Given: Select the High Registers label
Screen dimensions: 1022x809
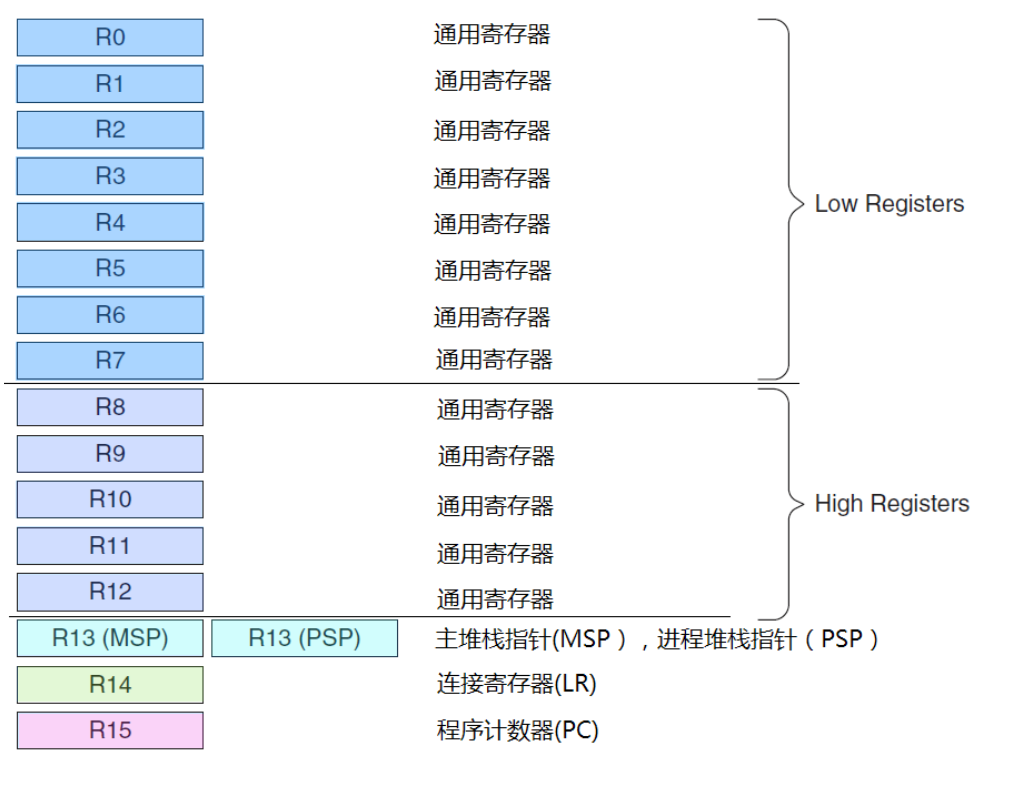Looking at the screenshot, I should [892, 503].
